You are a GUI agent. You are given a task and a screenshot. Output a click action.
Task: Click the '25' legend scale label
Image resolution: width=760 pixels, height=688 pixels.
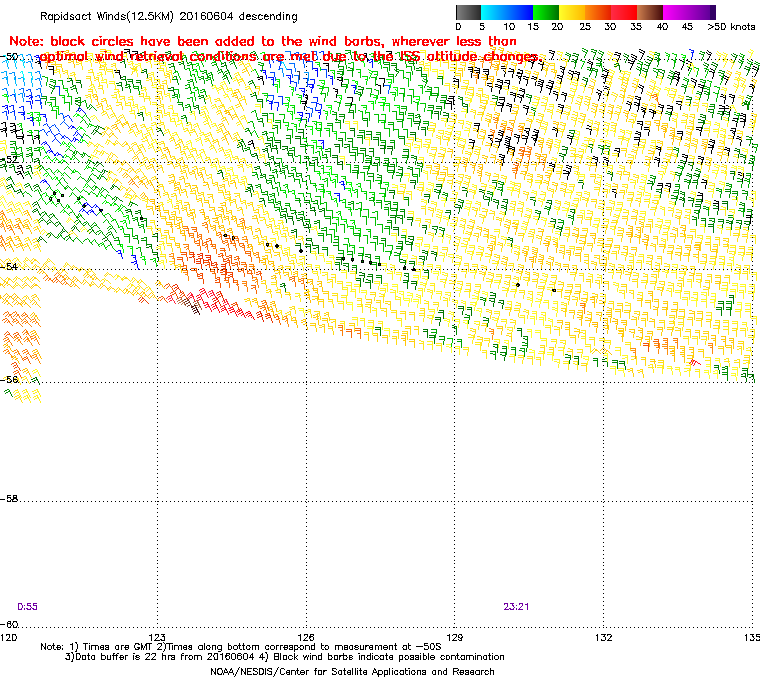click(x=586, y=27)
